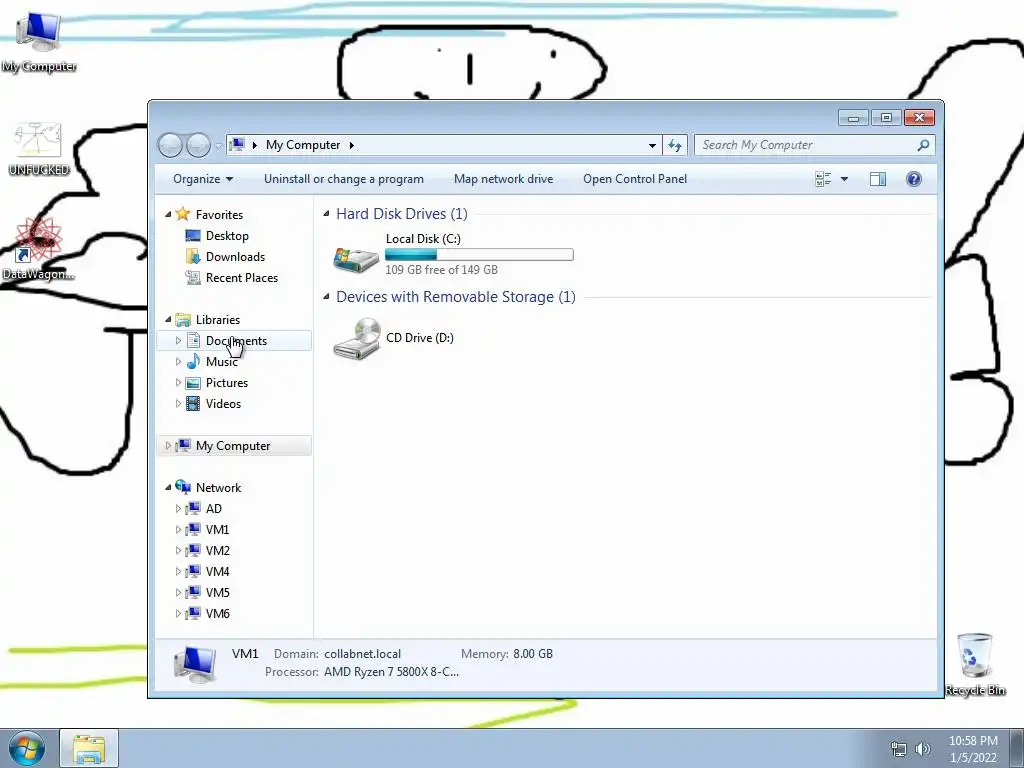The width and height of the screenshot is (1024, 768).
Task: Open the view options dropdown arrow
Action: tap(844, 179)
